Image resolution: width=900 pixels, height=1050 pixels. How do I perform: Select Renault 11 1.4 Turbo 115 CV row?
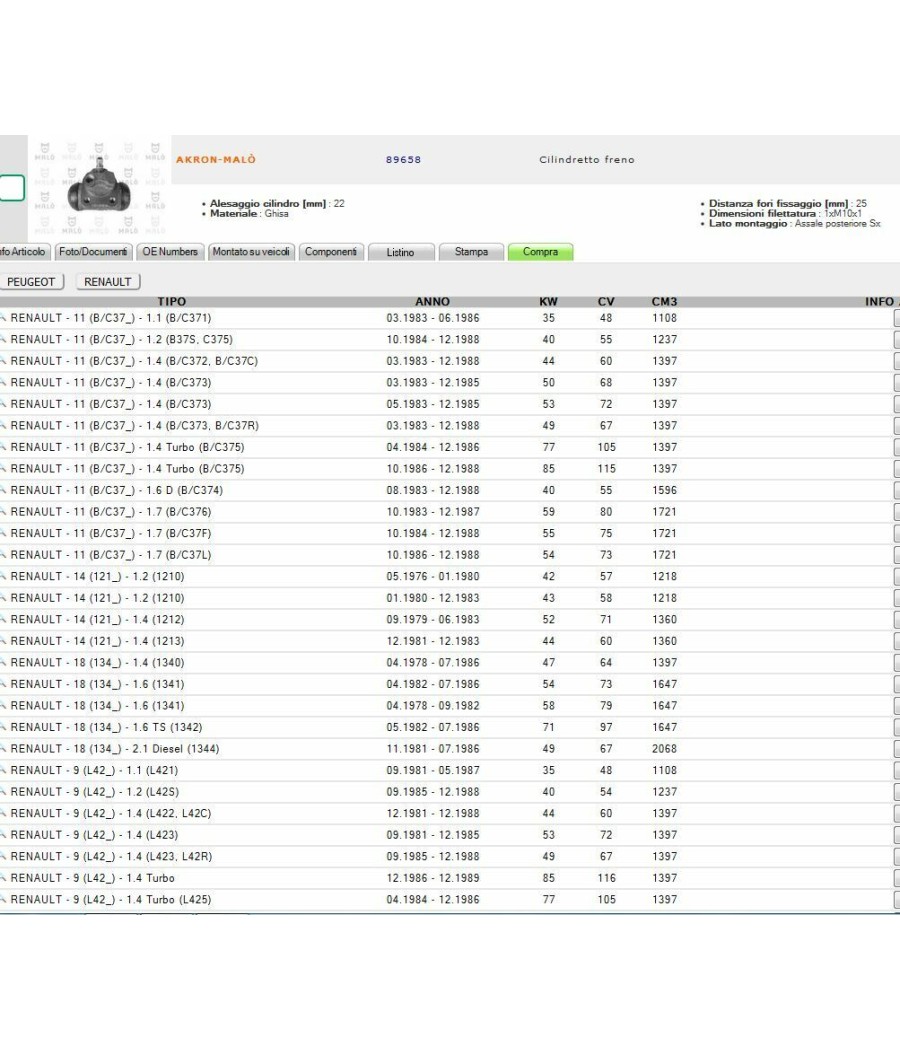pyautogui.click(x=449, y=469)
